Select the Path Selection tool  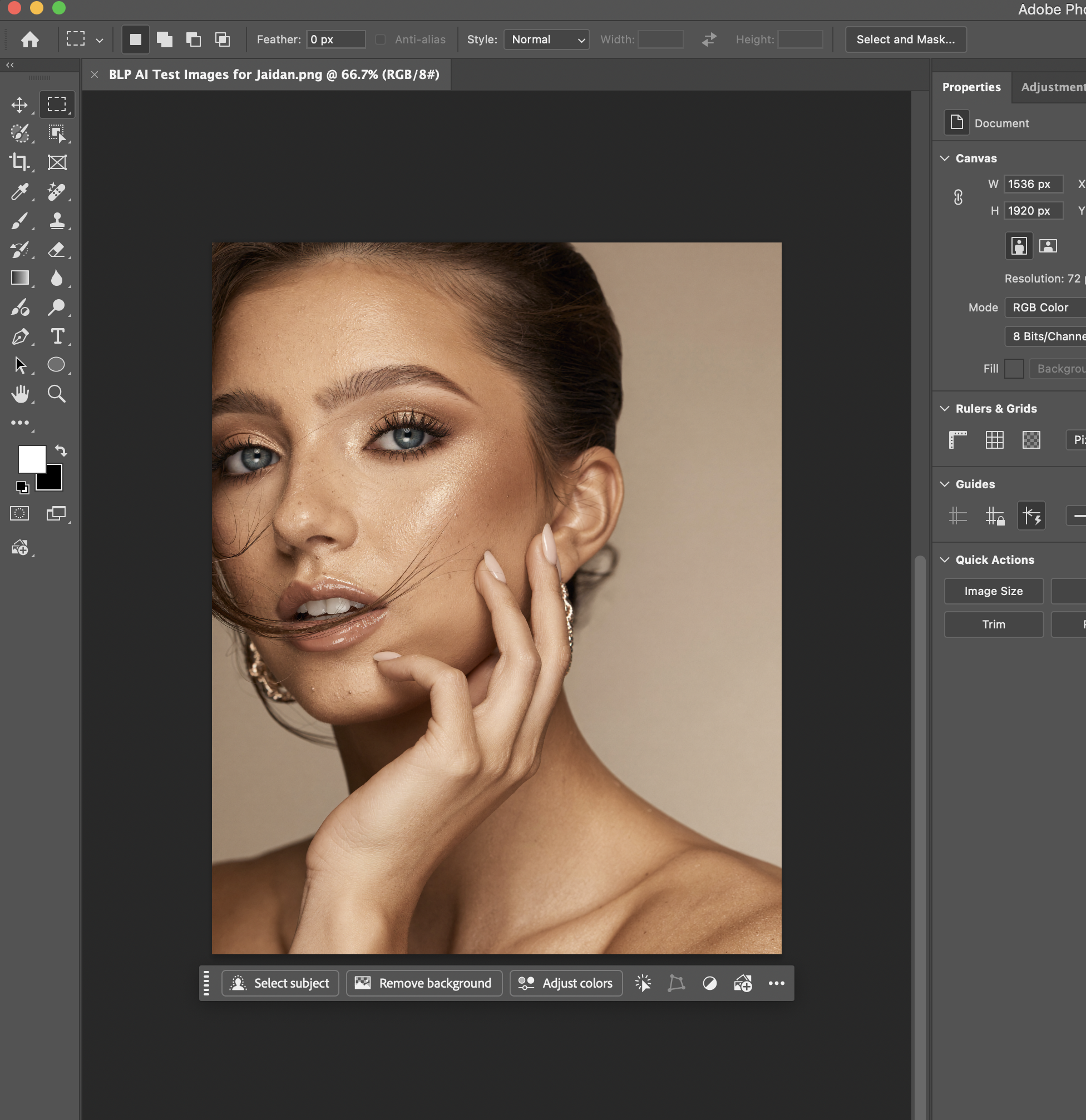point(19,365)
